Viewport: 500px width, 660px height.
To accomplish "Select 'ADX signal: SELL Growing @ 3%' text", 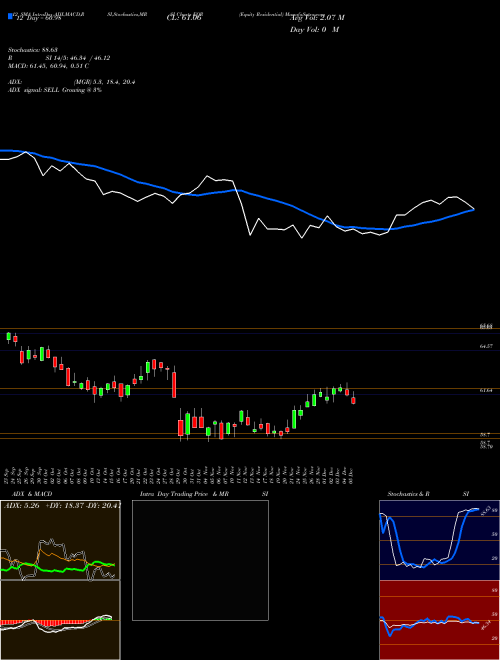I will [x=55, y=90].
